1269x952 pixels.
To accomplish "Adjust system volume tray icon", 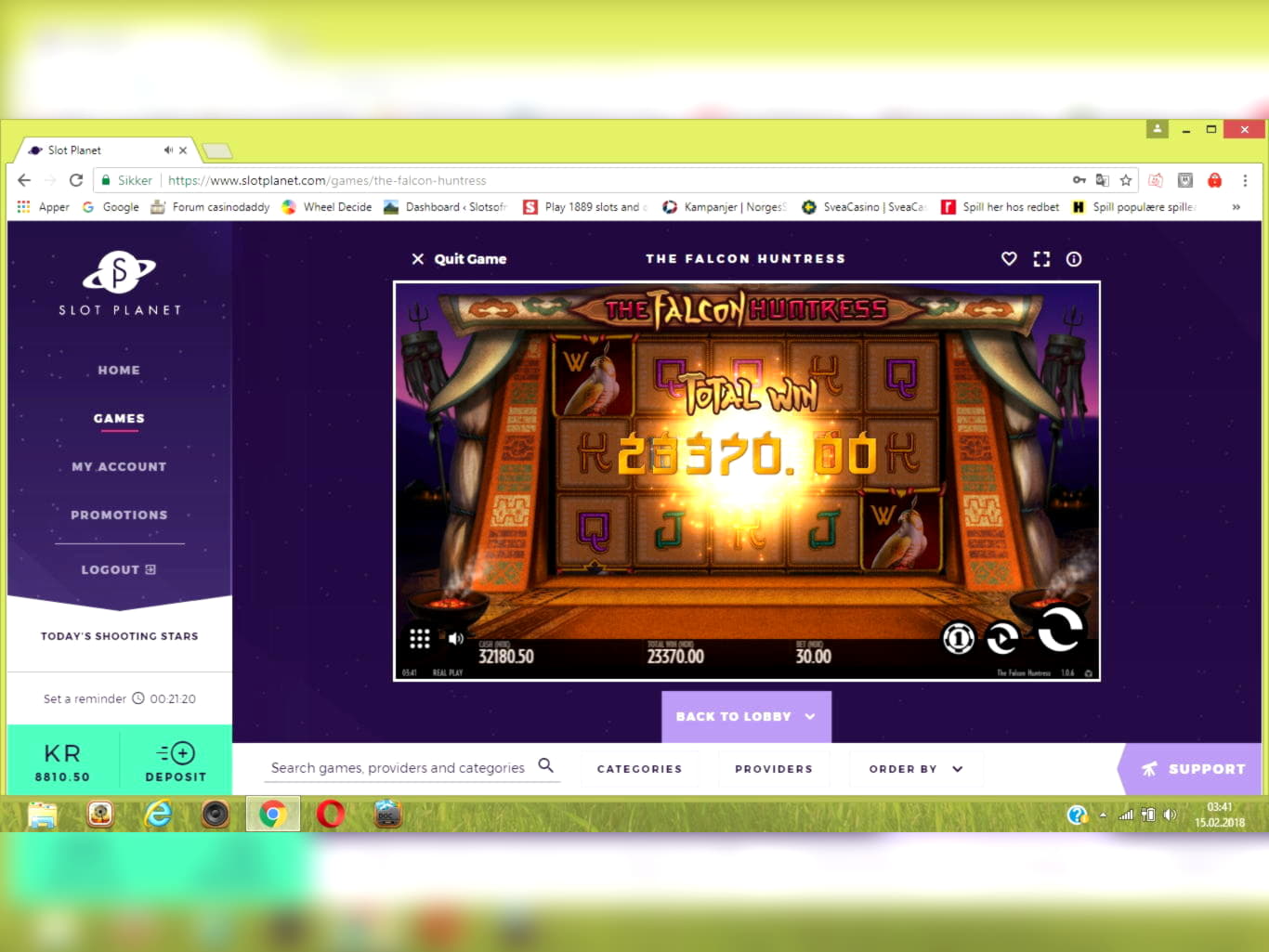I will 1170,815.
